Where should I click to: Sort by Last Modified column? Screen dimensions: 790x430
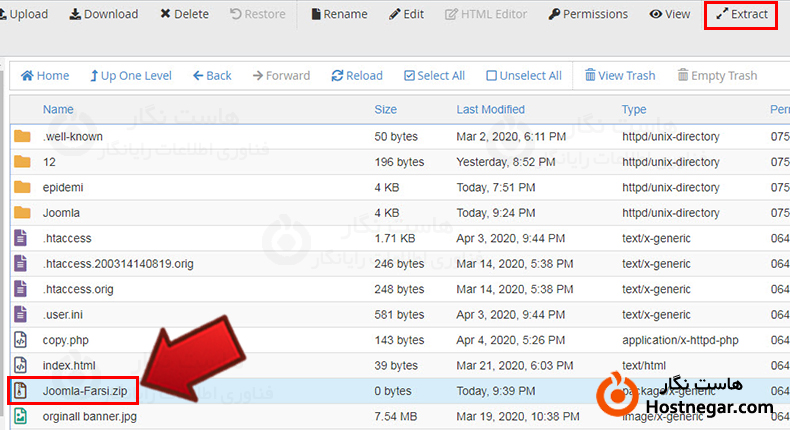pos(490,109)
